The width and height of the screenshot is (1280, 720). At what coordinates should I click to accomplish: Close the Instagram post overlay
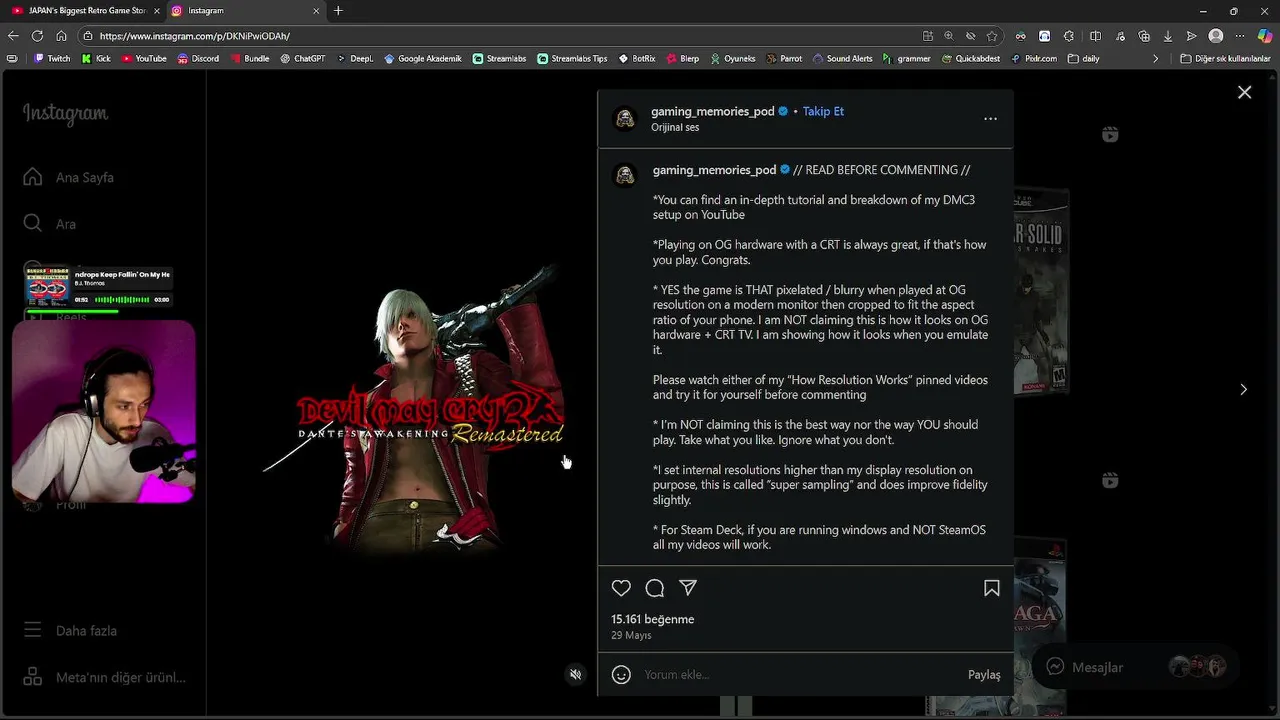pos(1244,92)
